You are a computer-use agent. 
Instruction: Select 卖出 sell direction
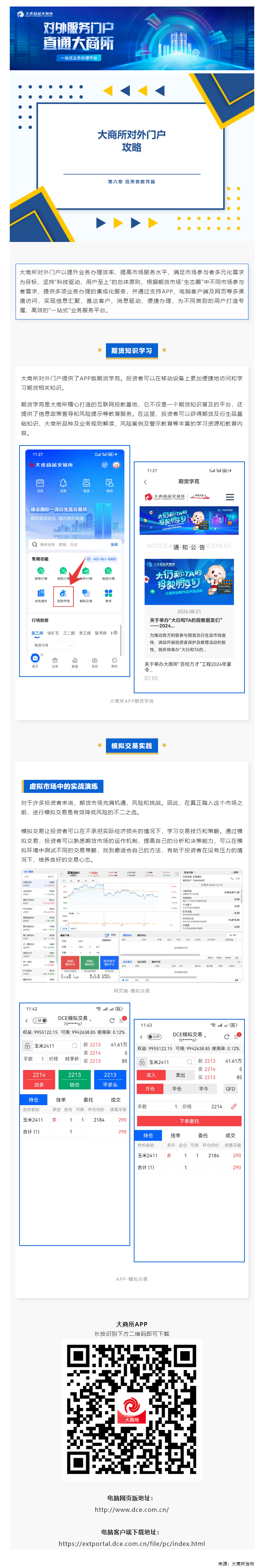click(x=180, y=1075)
